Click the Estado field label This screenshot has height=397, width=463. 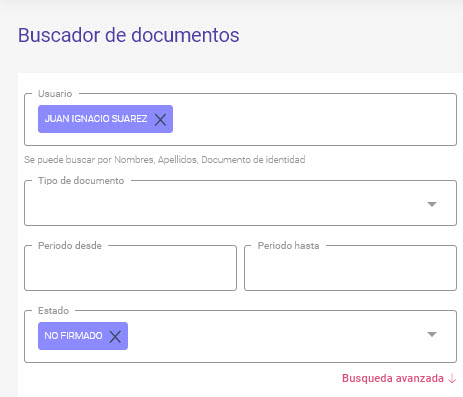pos(53,311)
